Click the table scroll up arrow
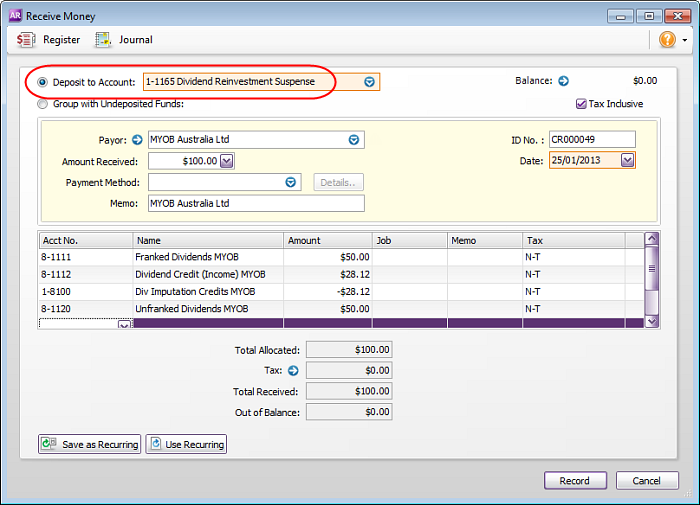Image resolution: width=700 pixels, height=505 pixels. (x=652, y=239)
